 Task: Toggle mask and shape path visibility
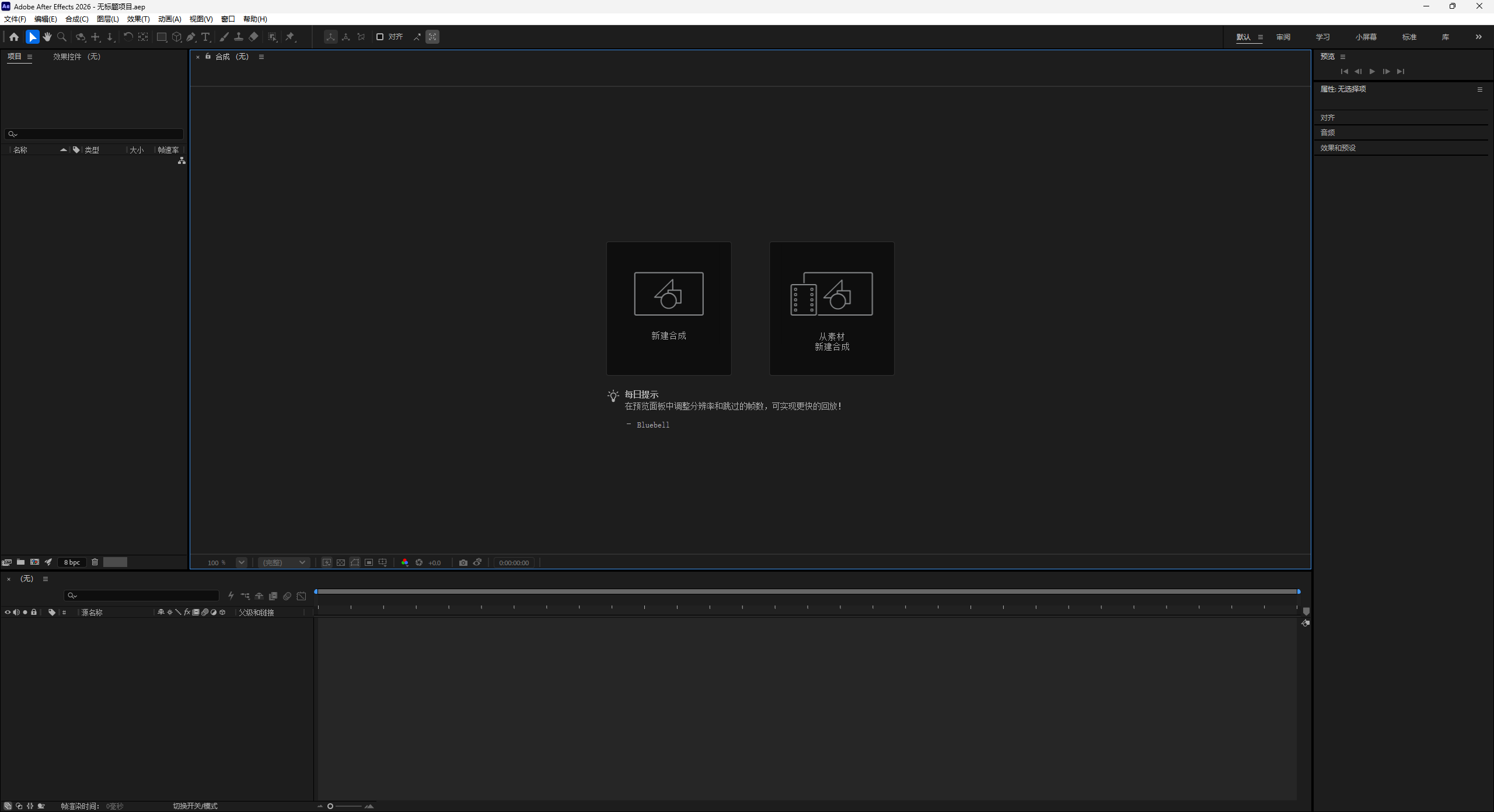point(355,563)
